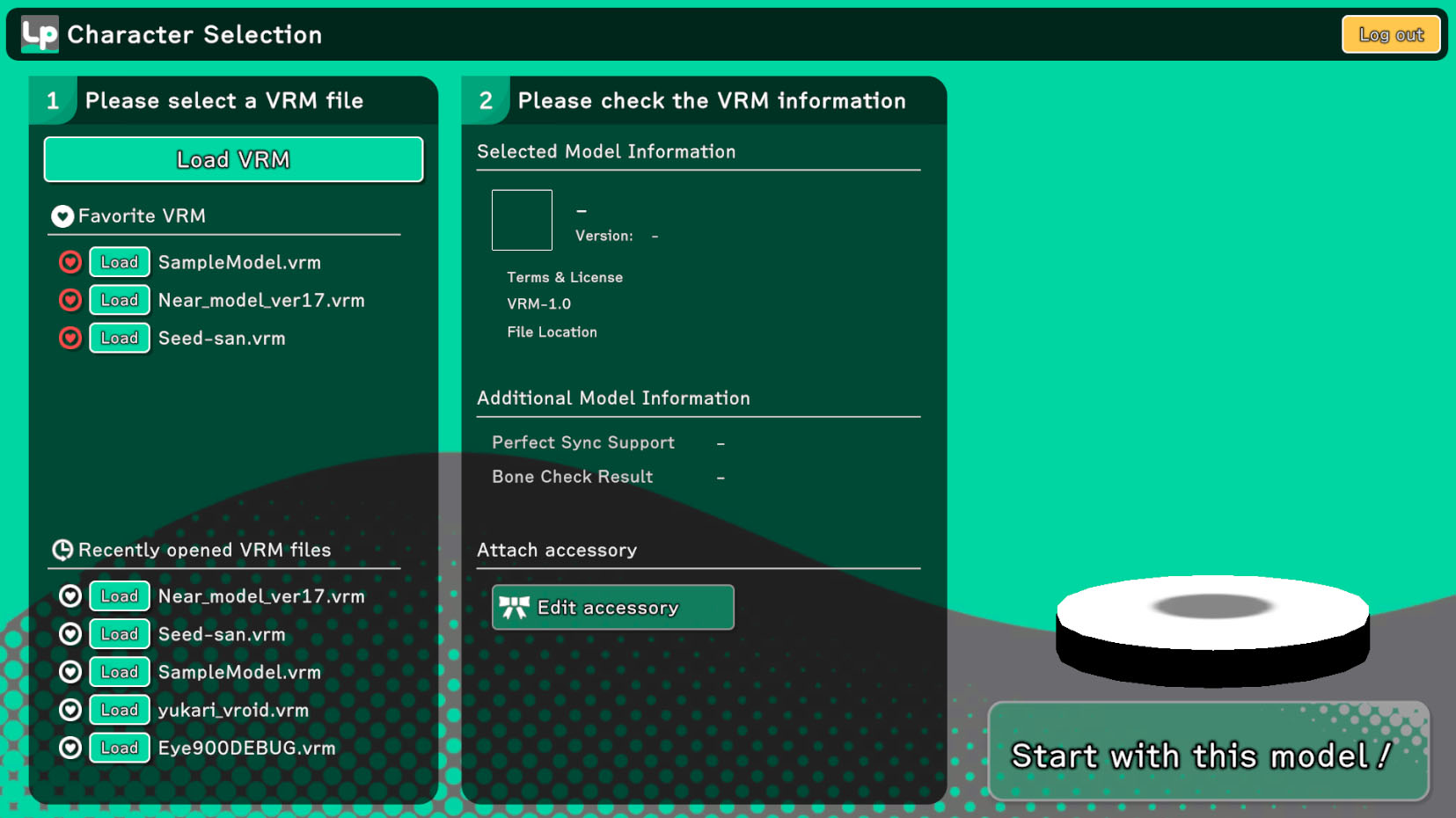Click heart icon beside recent SampleModel.vrm
This screenshot has width=1456, height=818.
(x=70, y=672)
